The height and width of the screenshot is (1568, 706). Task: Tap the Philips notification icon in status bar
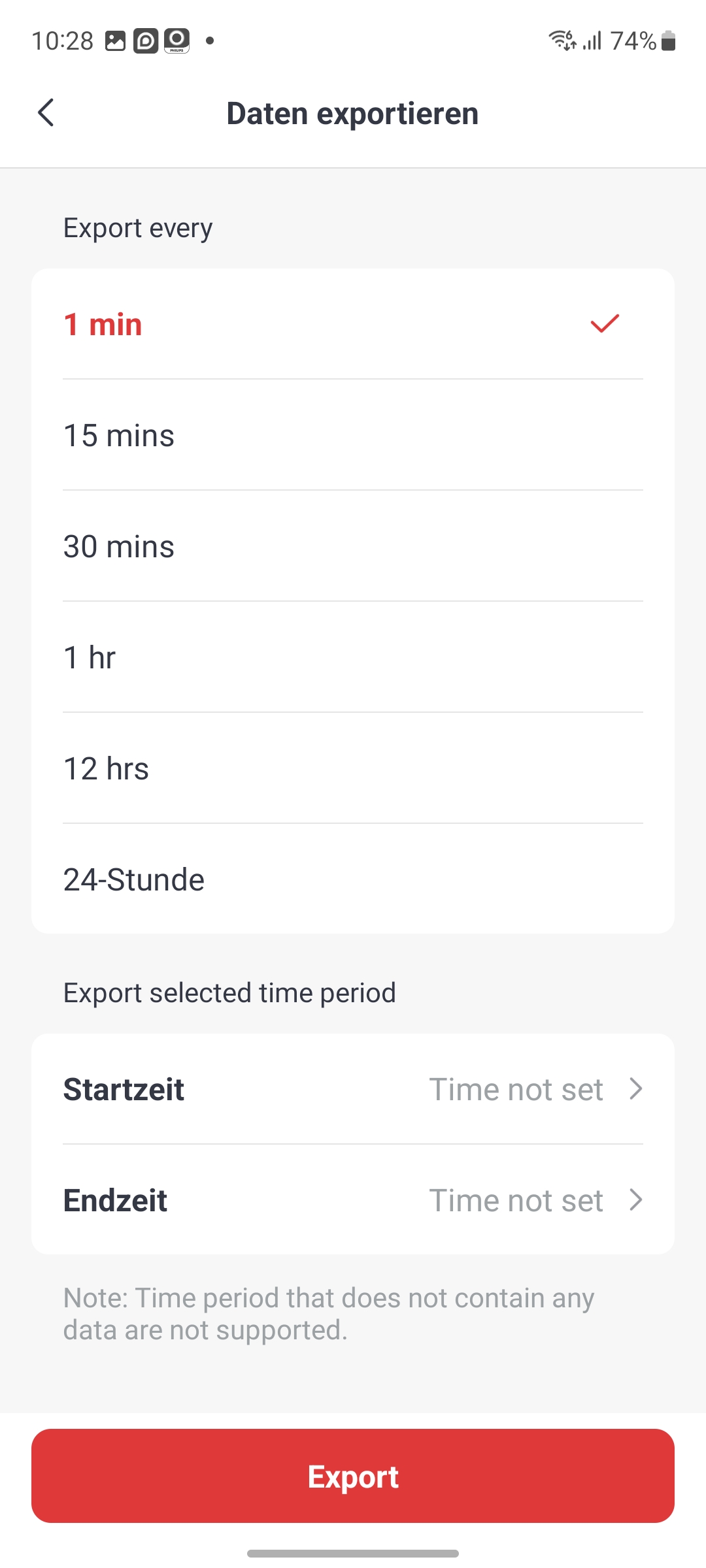click(x=176, y=41)
